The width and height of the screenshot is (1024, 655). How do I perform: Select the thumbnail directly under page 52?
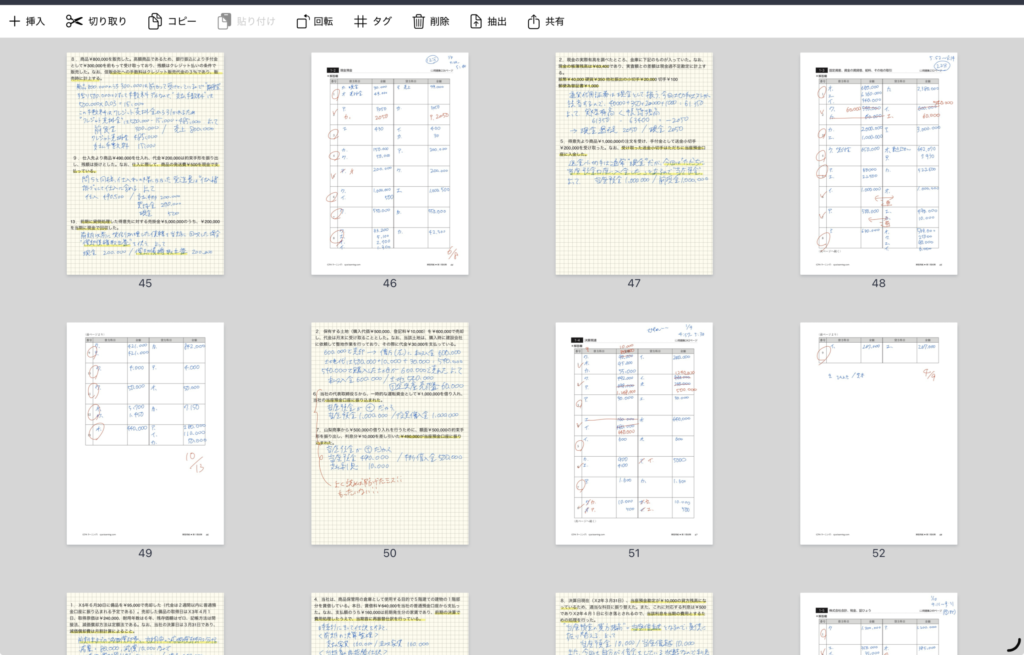tap(879, 624)
